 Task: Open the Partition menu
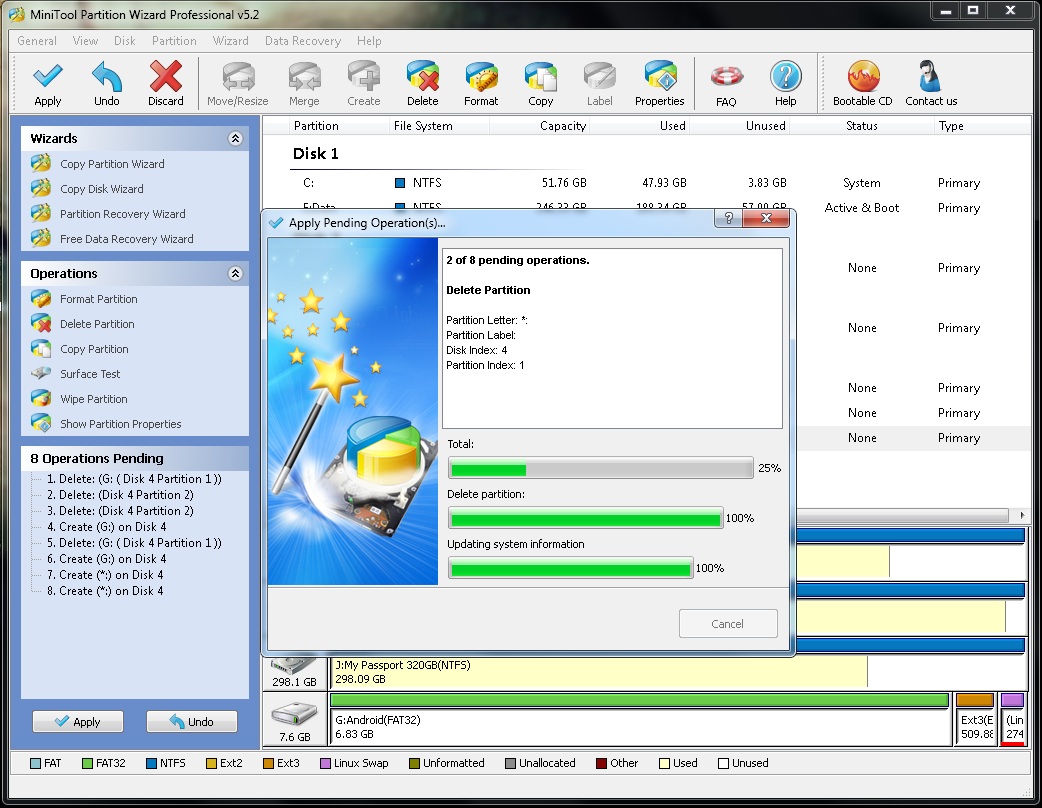click(174, 41)
